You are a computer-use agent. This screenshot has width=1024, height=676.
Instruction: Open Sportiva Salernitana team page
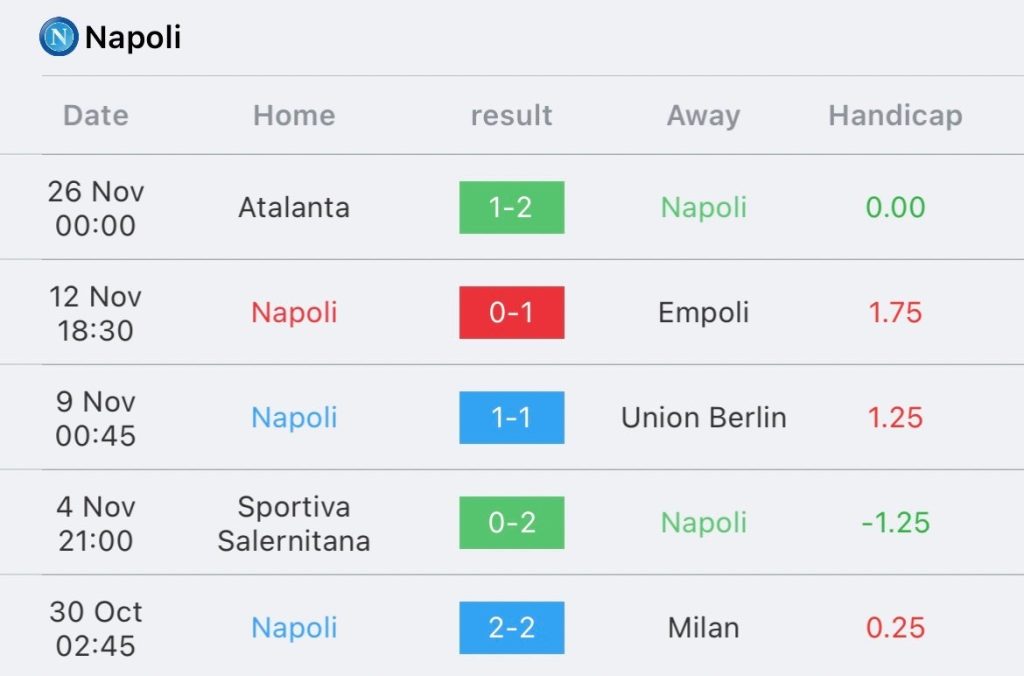click(x=294, y=524)
